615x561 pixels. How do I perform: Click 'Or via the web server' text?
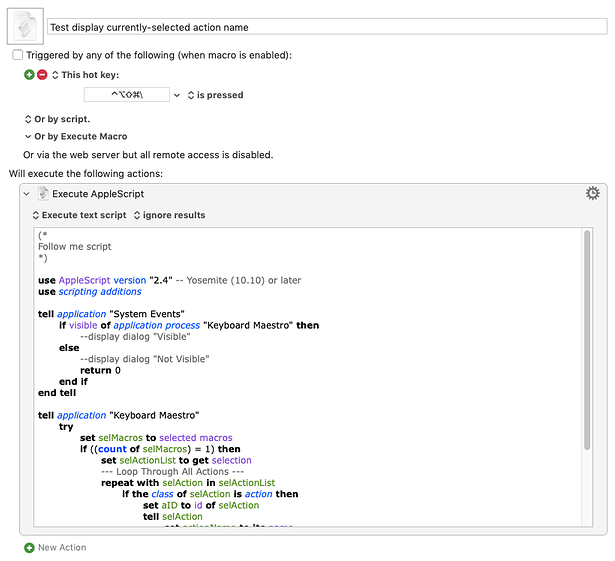(148, 155)
